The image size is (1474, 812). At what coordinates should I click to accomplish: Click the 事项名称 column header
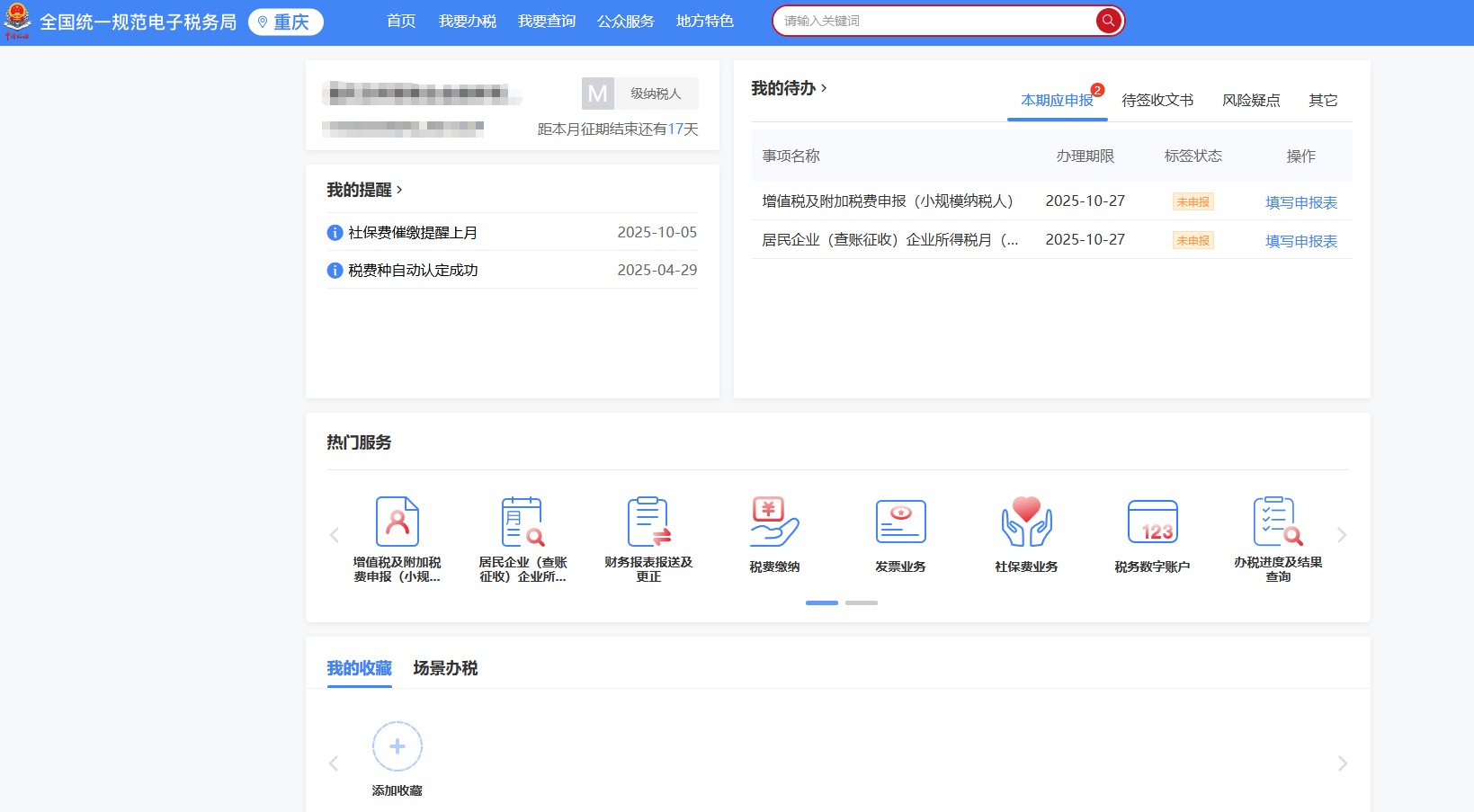[791, 156]
